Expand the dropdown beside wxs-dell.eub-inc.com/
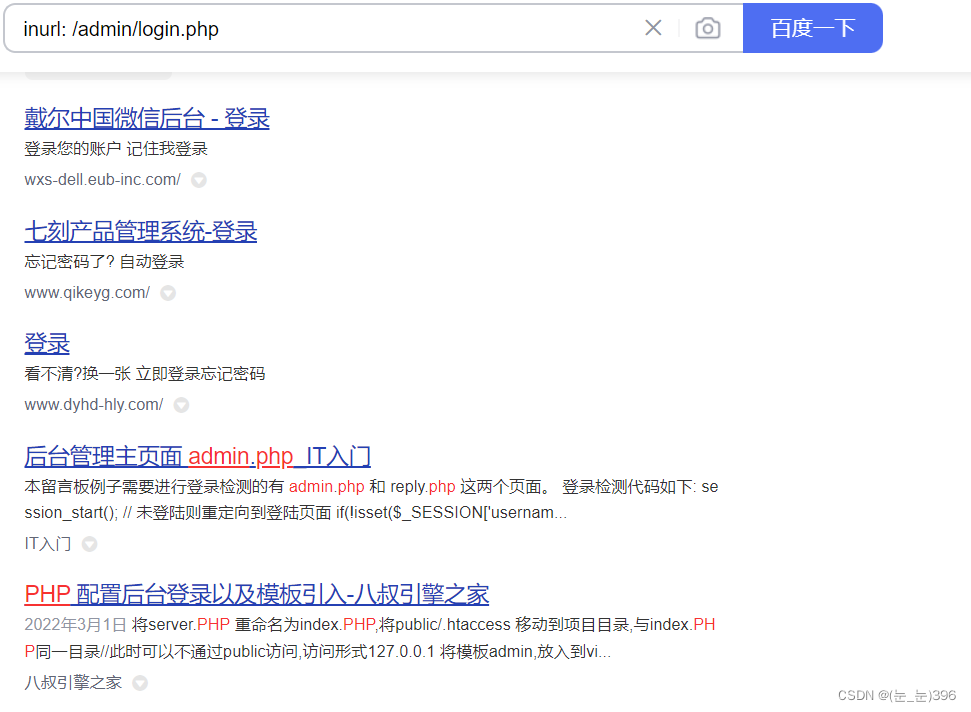 [x=199, y=180]
